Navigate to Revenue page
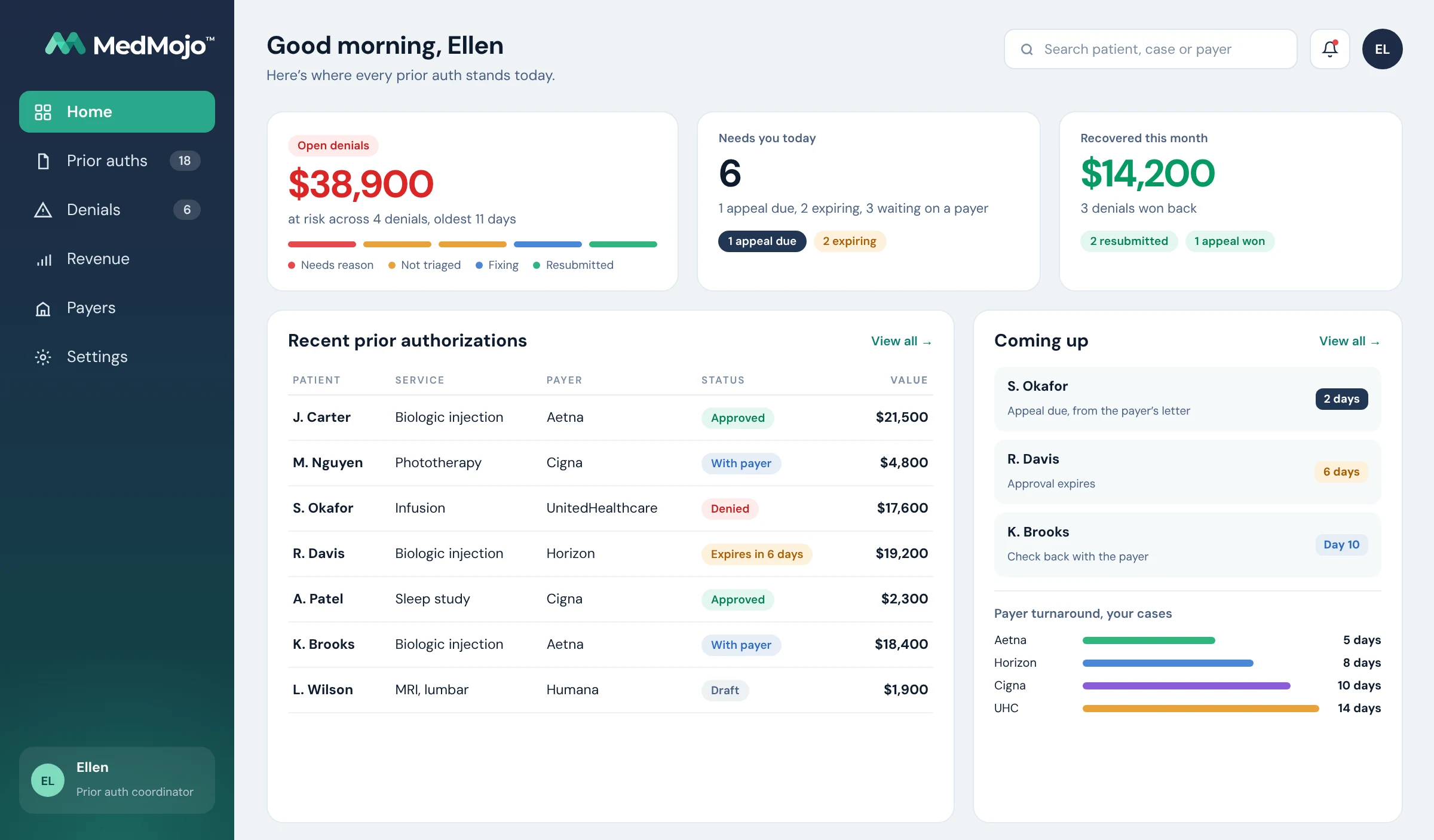The image size is (1434, 840). [x=117, y=259]
